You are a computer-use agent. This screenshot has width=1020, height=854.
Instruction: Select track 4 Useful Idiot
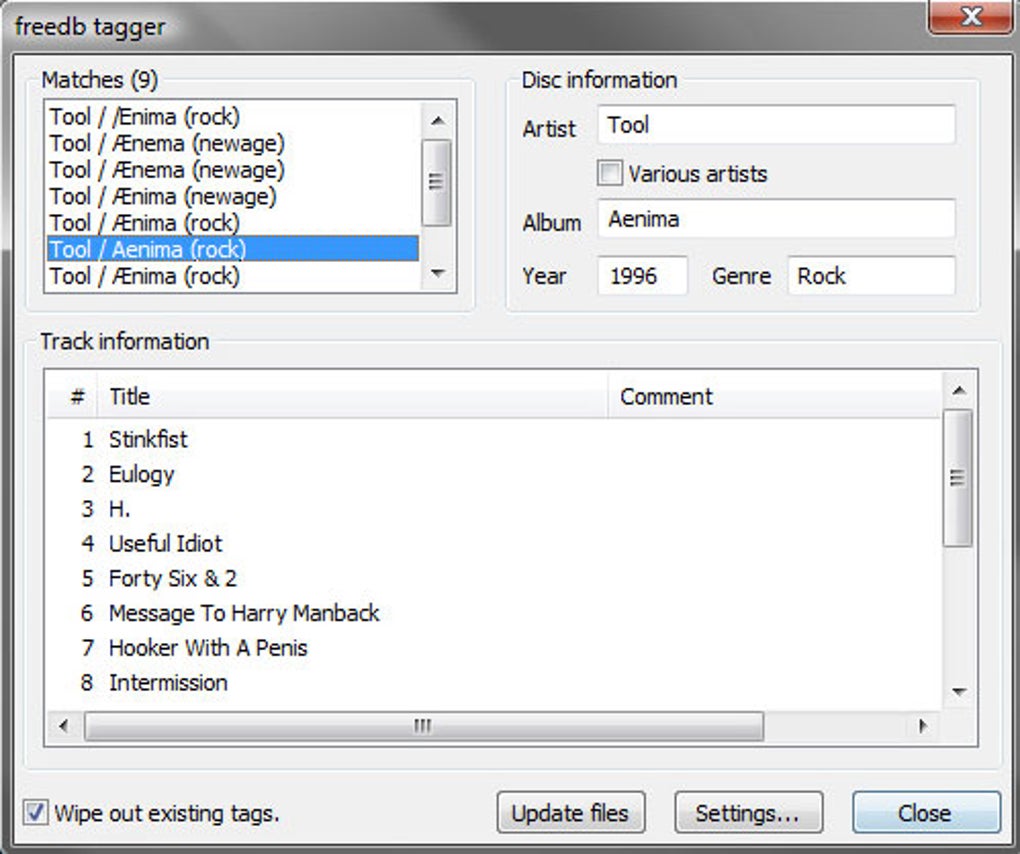pyautogui.click(x=494, y=544)
